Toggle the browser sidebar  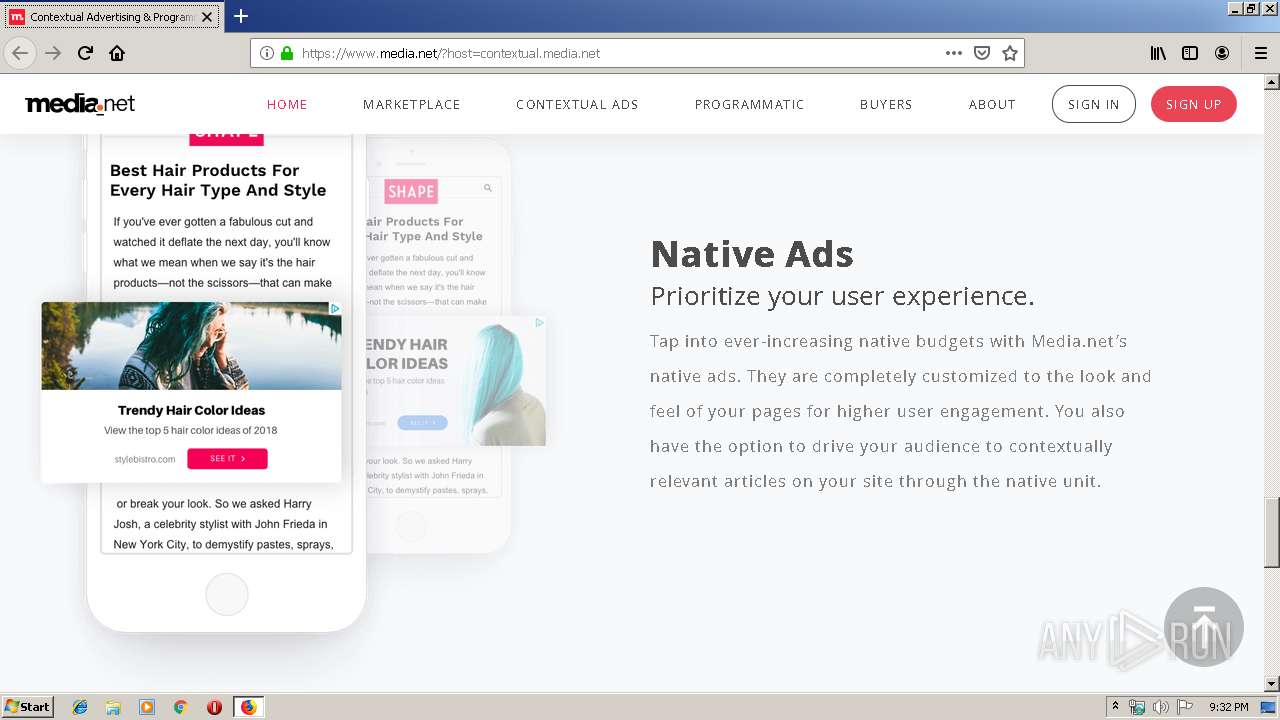coord(1190,53)
